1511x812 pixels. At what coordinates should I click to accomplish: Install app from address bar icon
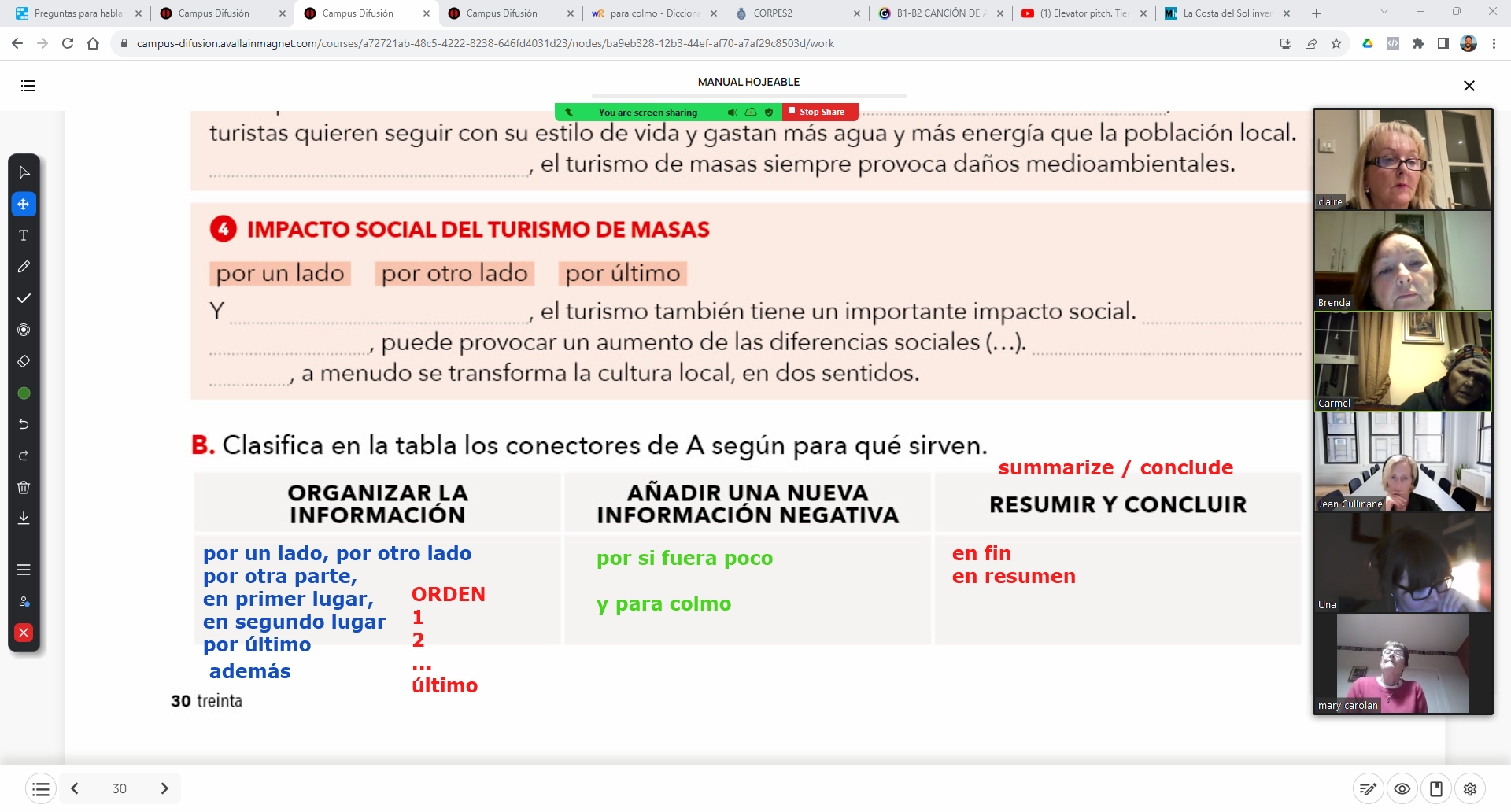click(x=1286, y=43)
